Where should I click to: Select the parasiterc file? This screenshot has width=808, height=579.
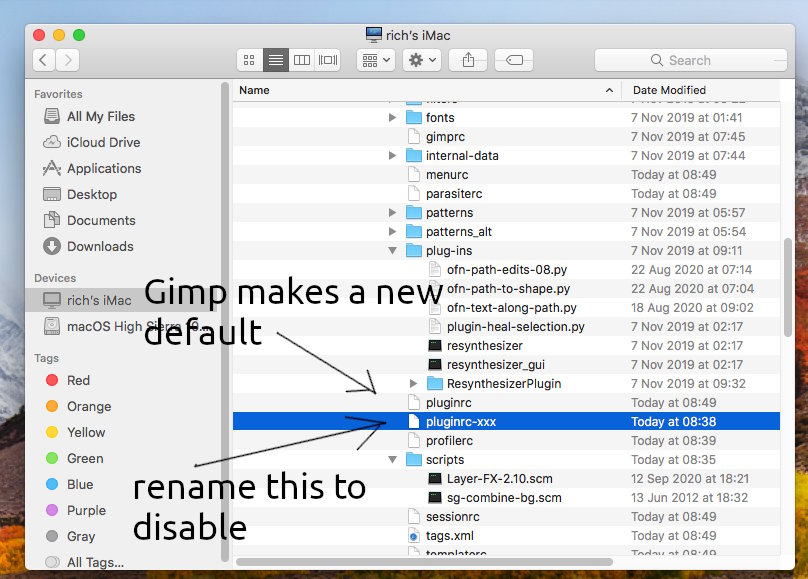click(506, 194)
